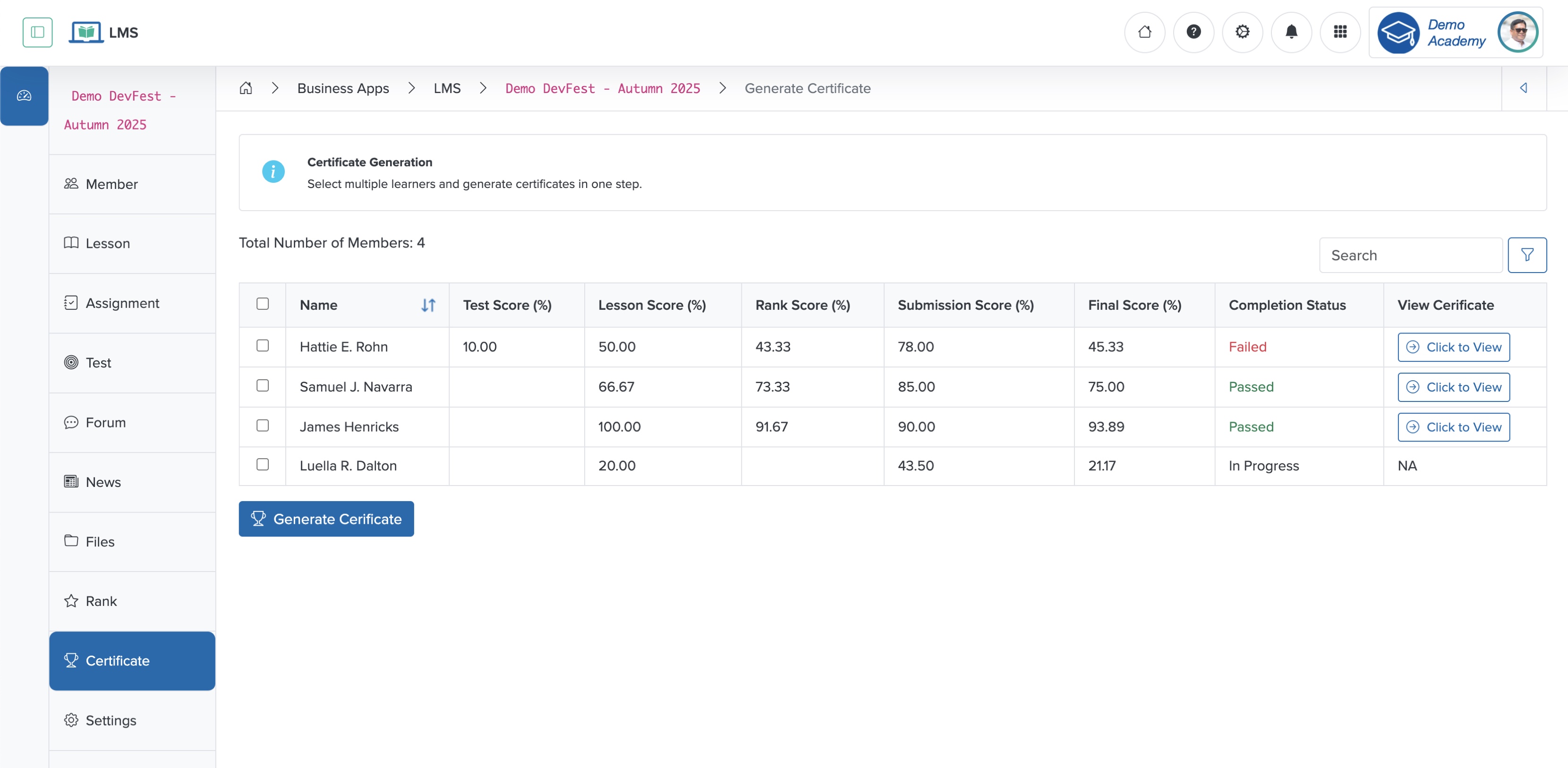
Task: Collapse the left sidebar panel
Action: point(37,32)
